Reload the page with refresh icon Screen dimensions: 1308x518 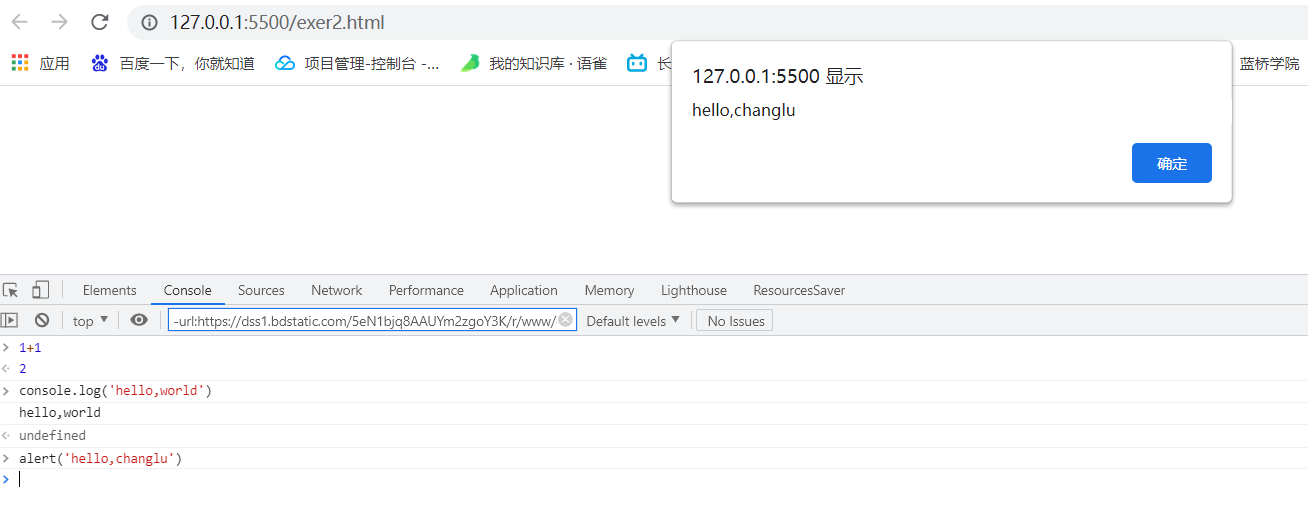tap(100, 22)
